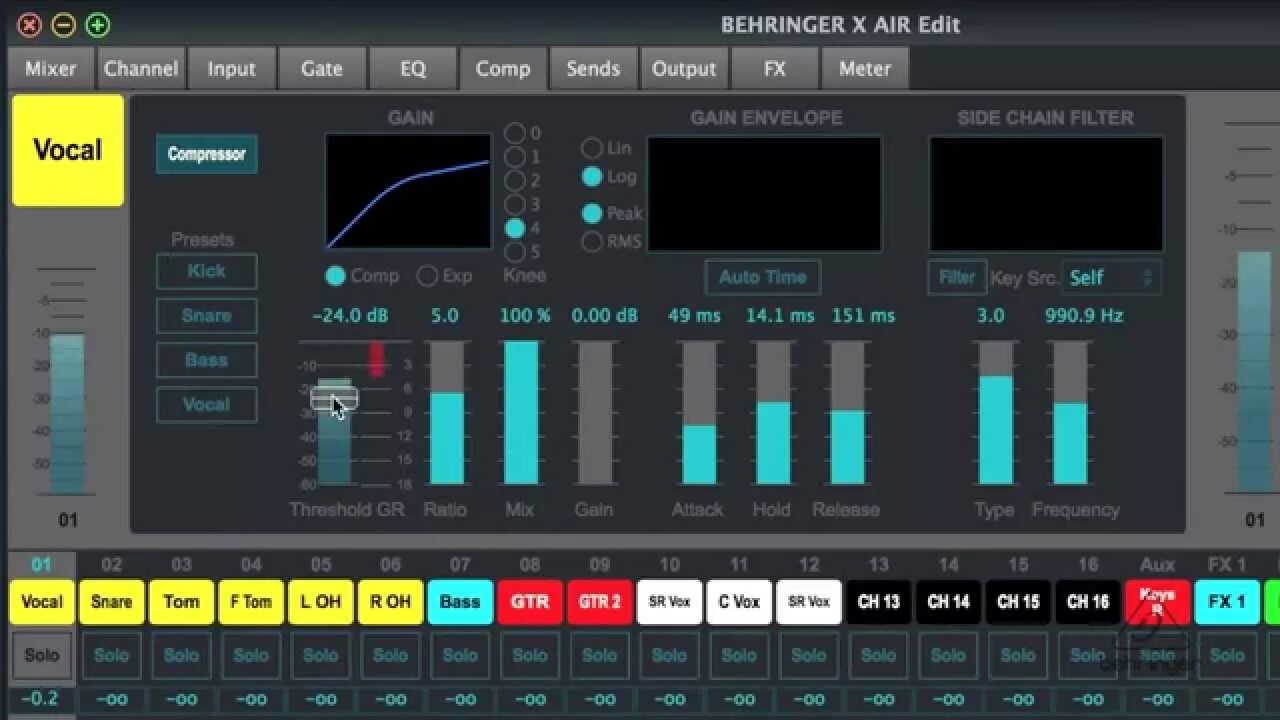Click the 5.0 ratio value
Image resolution: width=1280 pixels, height=720 pixels.
point(445,316)
